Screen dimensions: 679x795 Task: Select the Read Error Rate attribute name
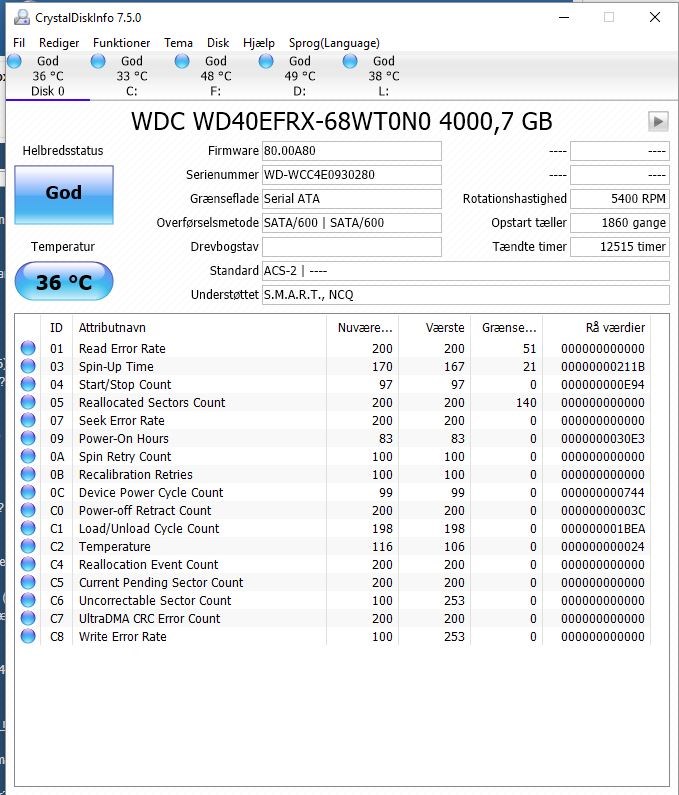122,349
